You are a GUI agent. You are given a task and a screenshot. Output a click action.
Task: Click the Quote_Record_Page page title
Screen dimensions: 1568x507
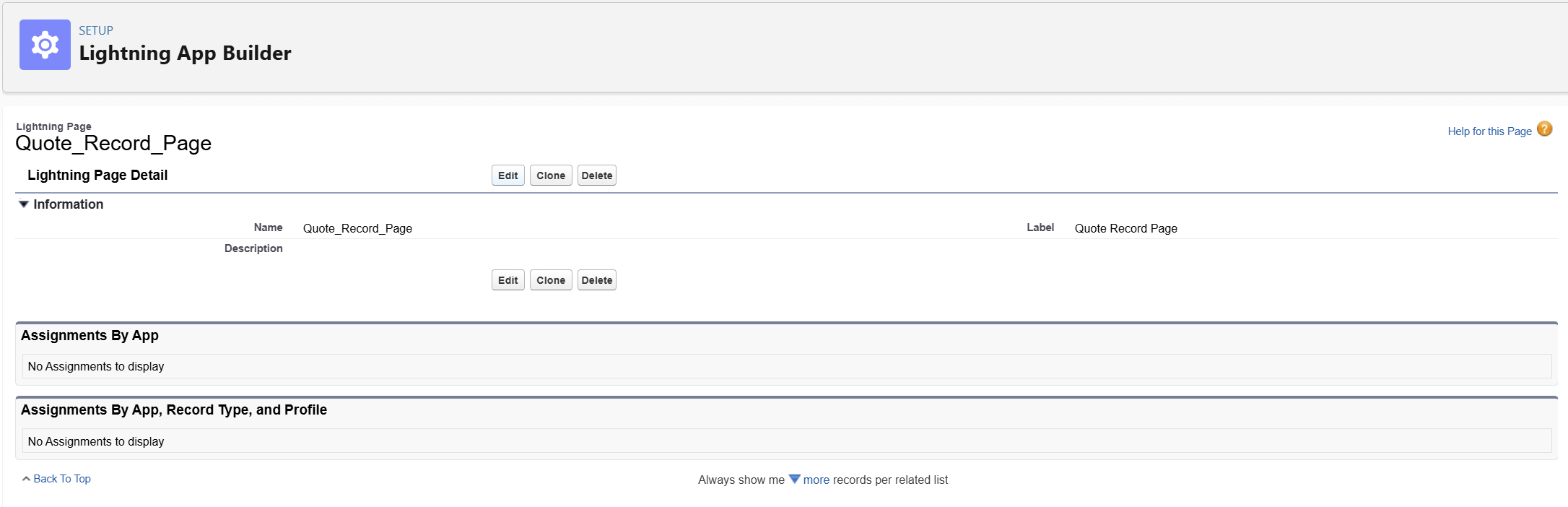113,143
